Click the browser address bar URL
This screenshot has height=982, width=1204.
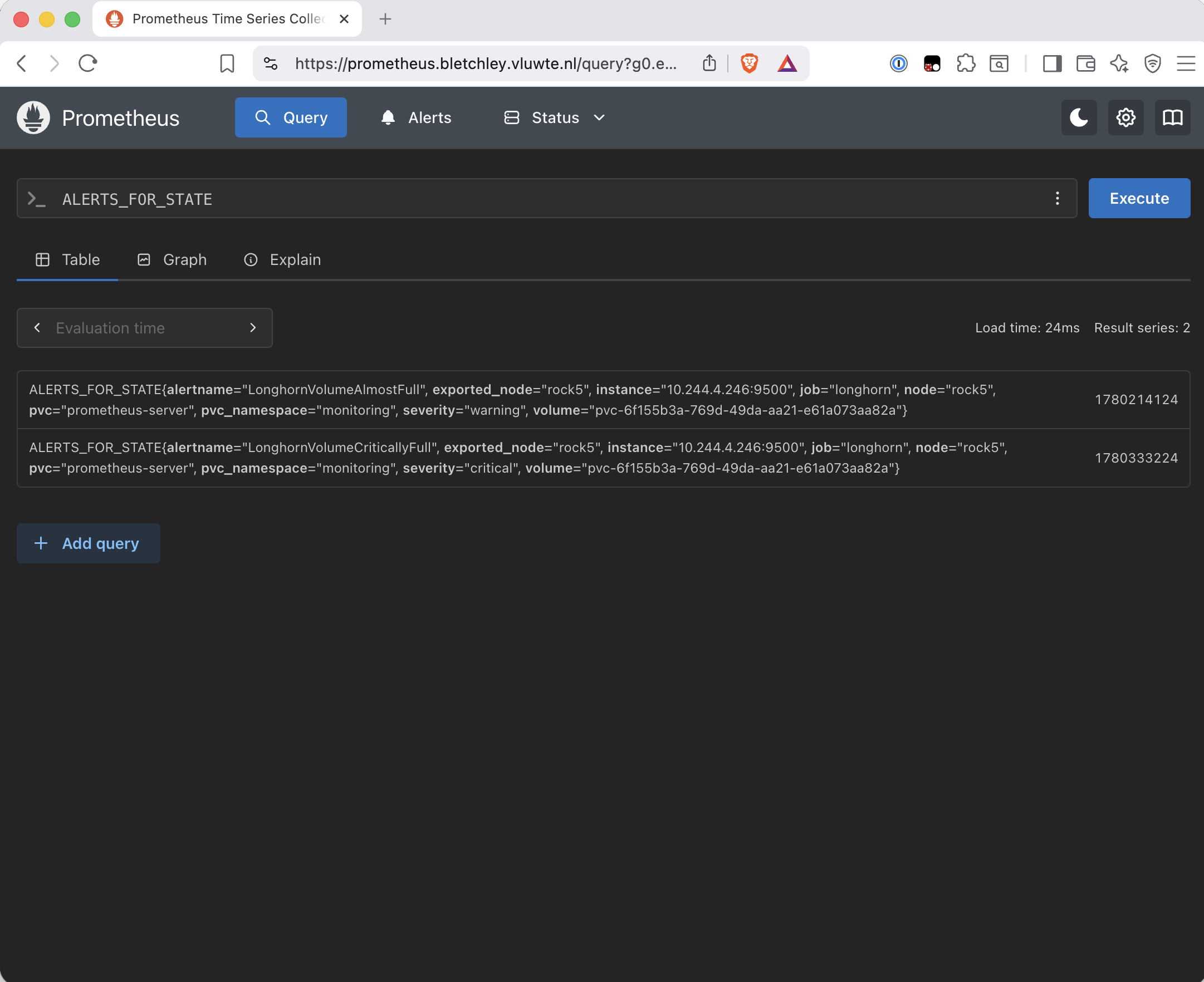[x=486, y=63]
